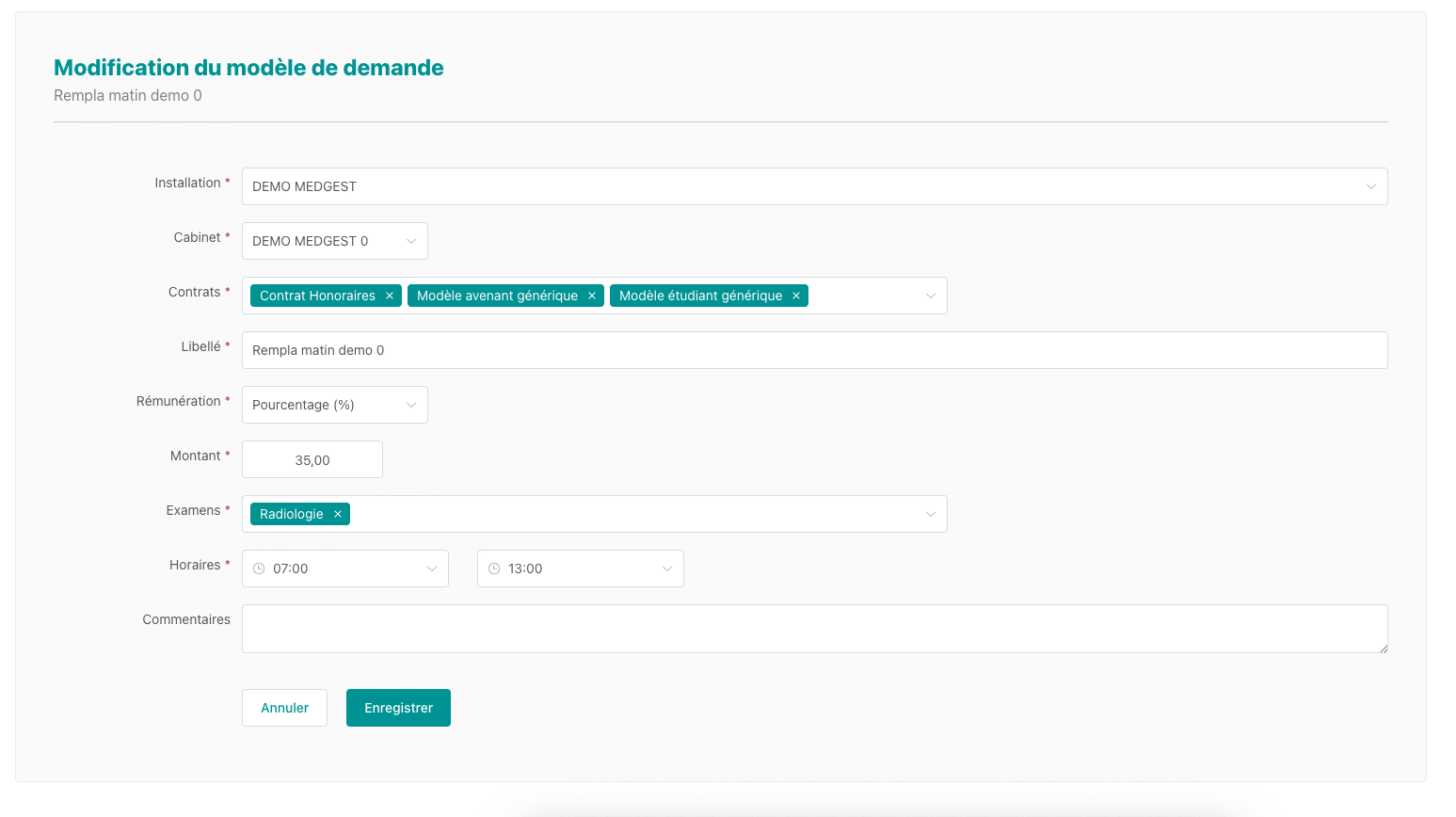Expand the Installation dropdown chevron
The height and width of the screenshot is (817, 1456).
[1370, 186]
